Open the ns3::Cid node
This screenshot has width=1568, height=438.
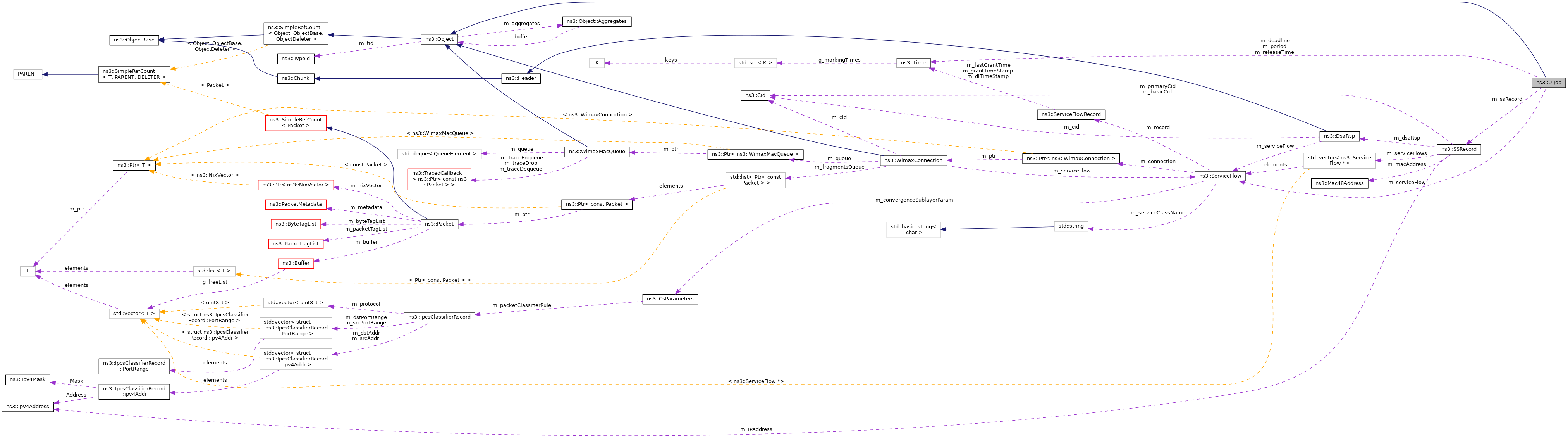click(x=755, y=95)
